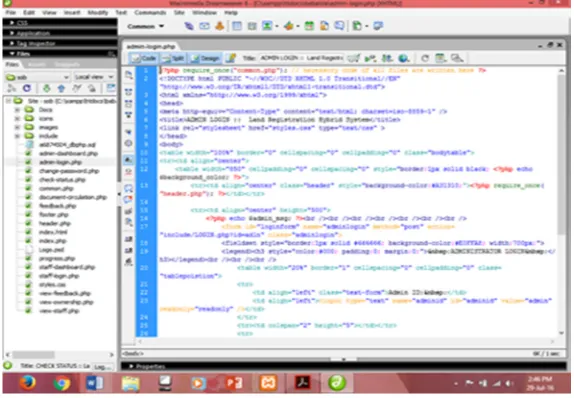The height and width of the screenshot is (398, 574).
Task: Open Firefox from the taskbar
Action: click(x=28, y=383)
